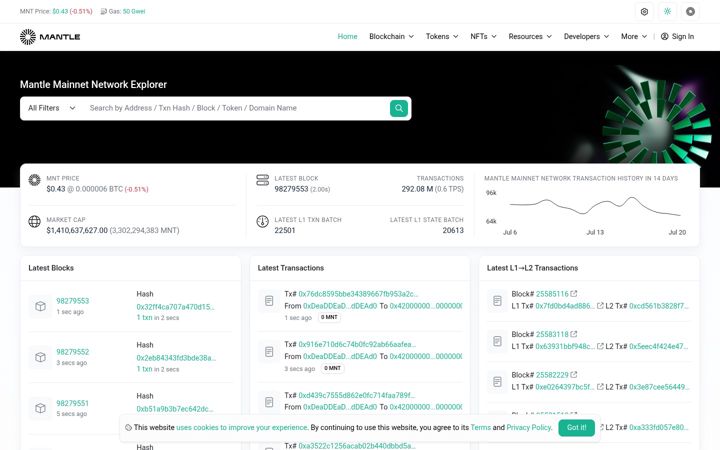The image size is (720, 450).
Task: Open transaction 0x76dc8595bbe34389667fb953a2c
Action: pyautogui.click(x=358, y=293)
